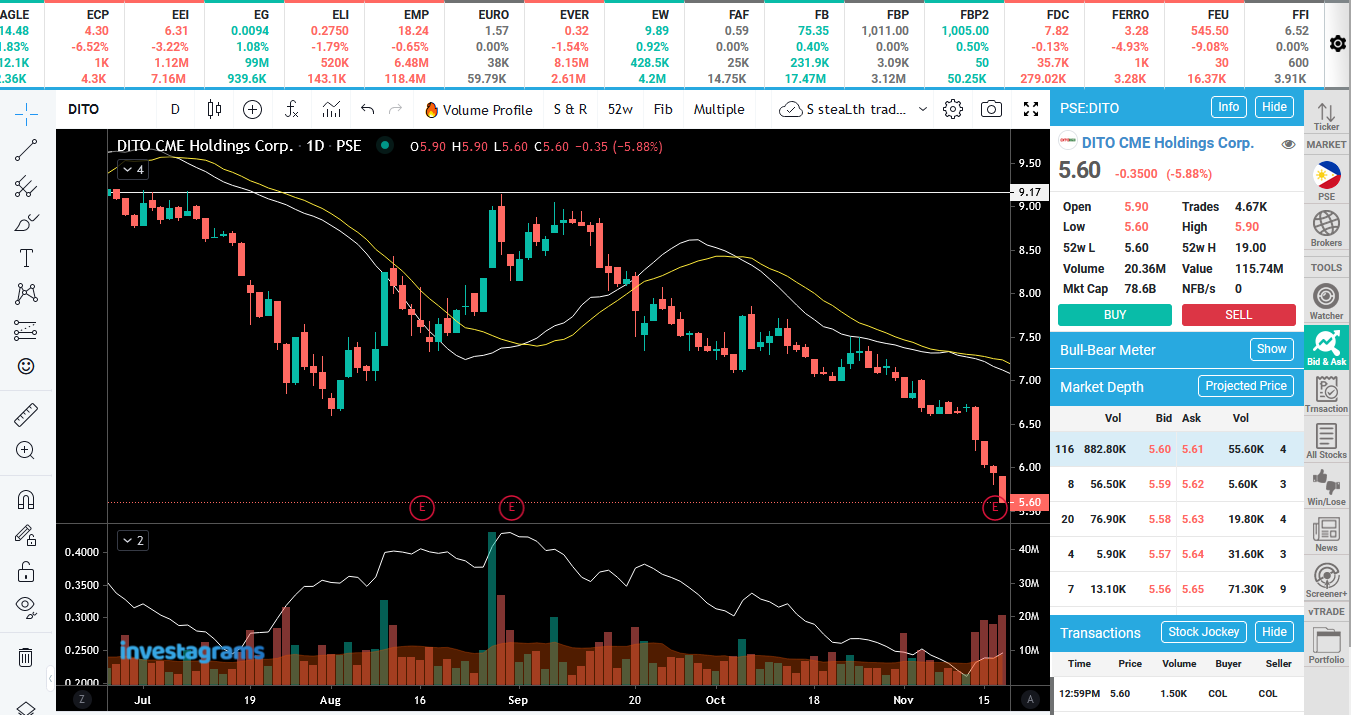The image size is (1351, 715).
Task: Open the Fib toolbar item
Action: click(x=663, y=109)
